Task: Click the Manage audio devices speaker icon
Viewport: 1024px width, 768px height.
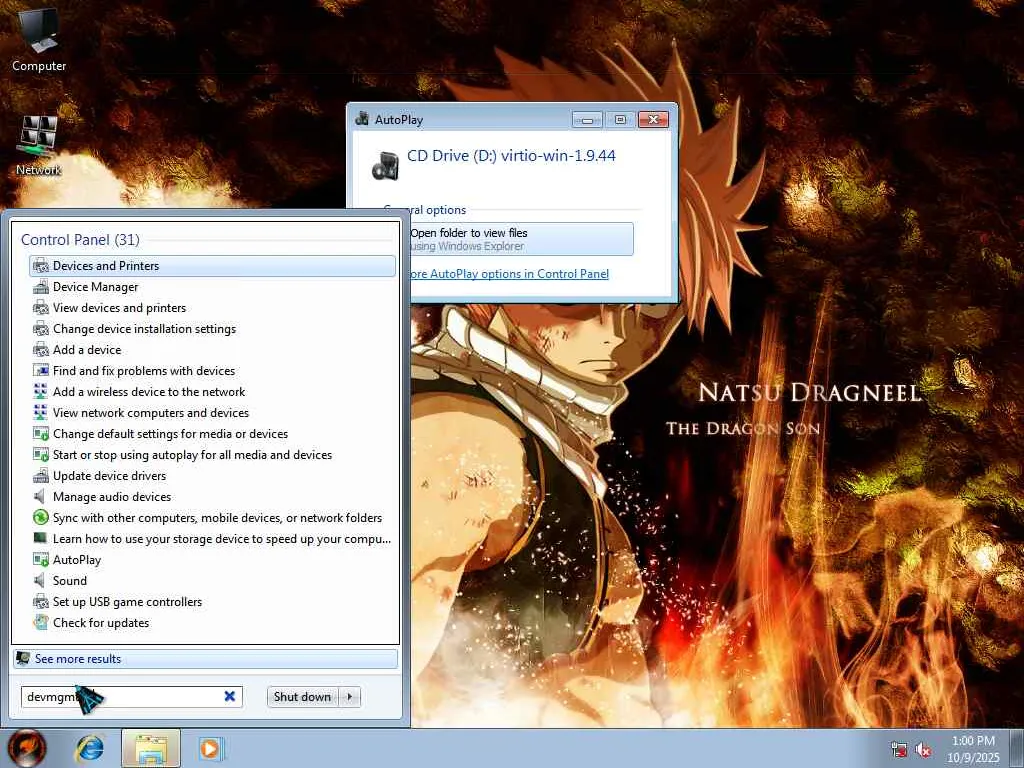Action: pos(40,496)
